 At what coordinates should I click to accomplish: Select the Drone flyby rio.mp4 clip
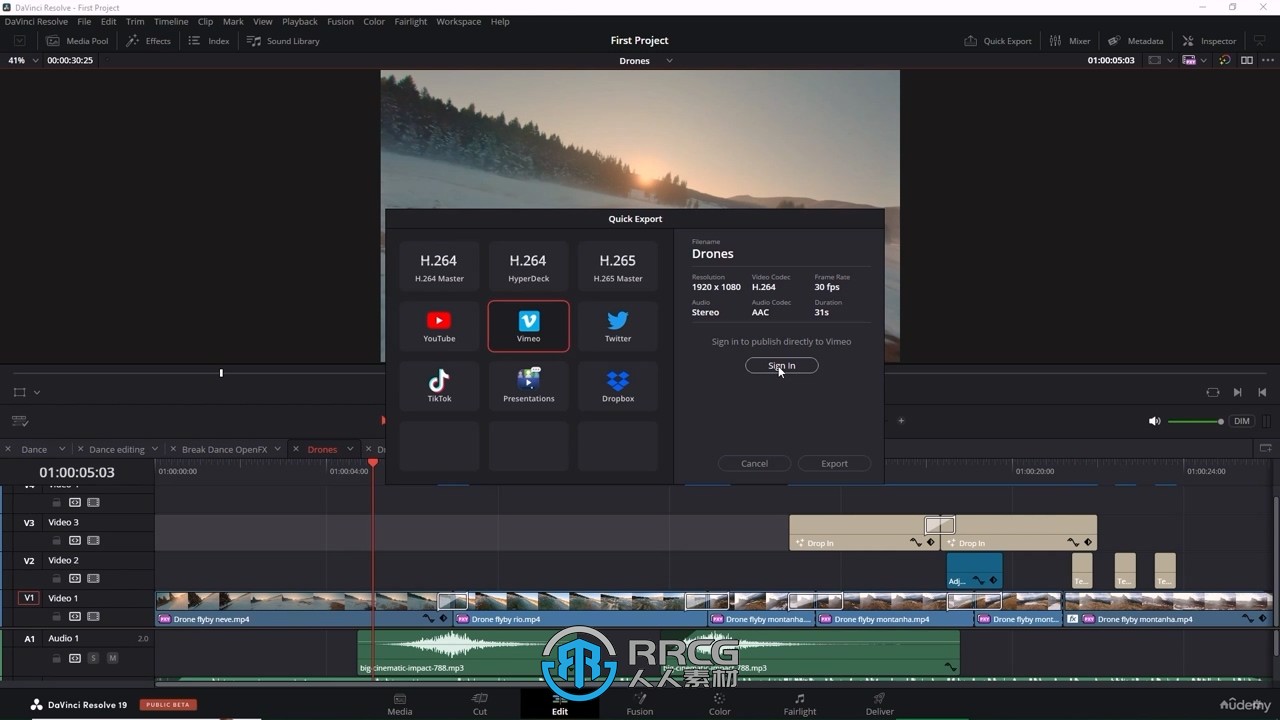(x=579, y=608)
